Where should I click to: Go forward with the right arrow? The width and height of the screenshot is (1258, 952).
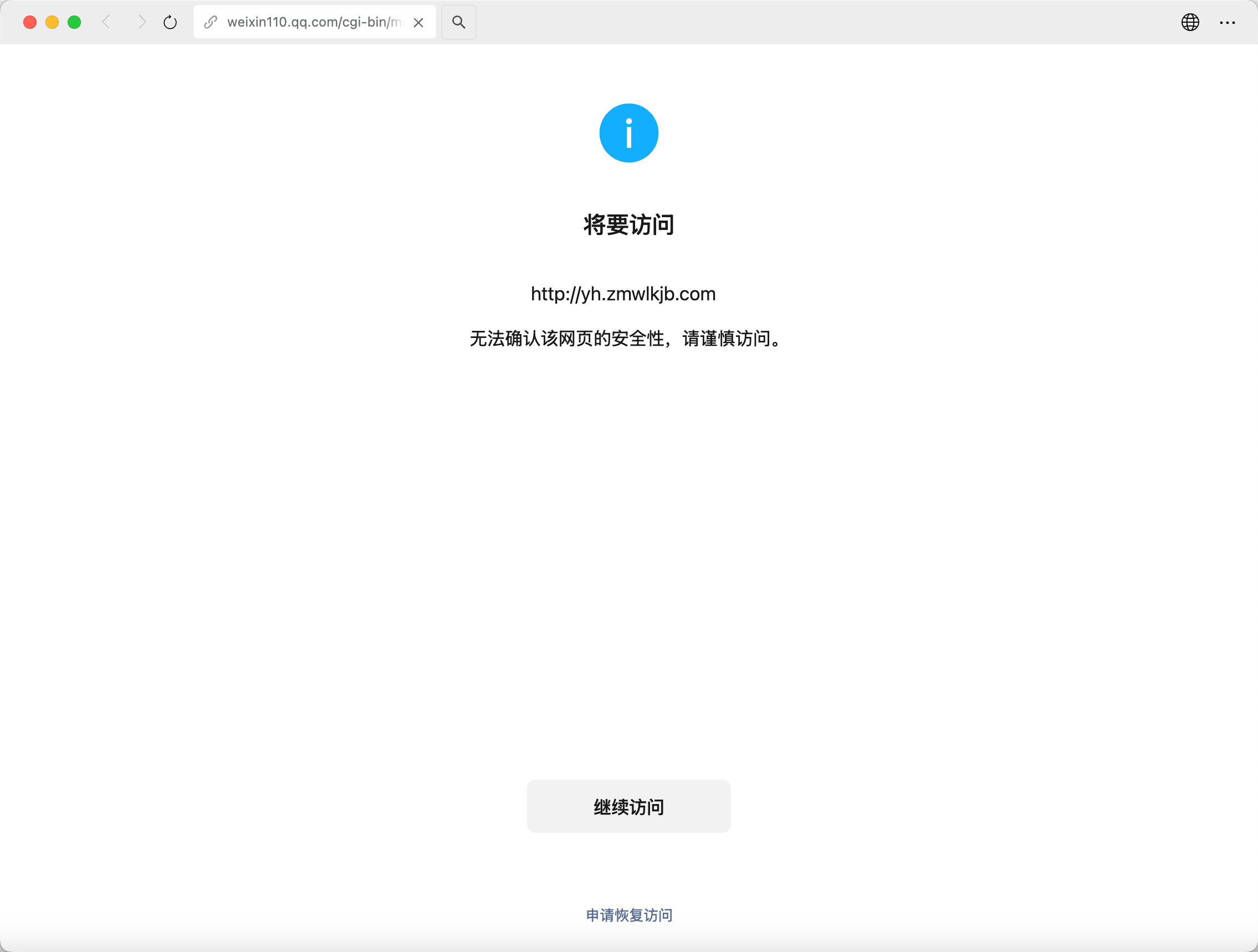pos(142,22)
